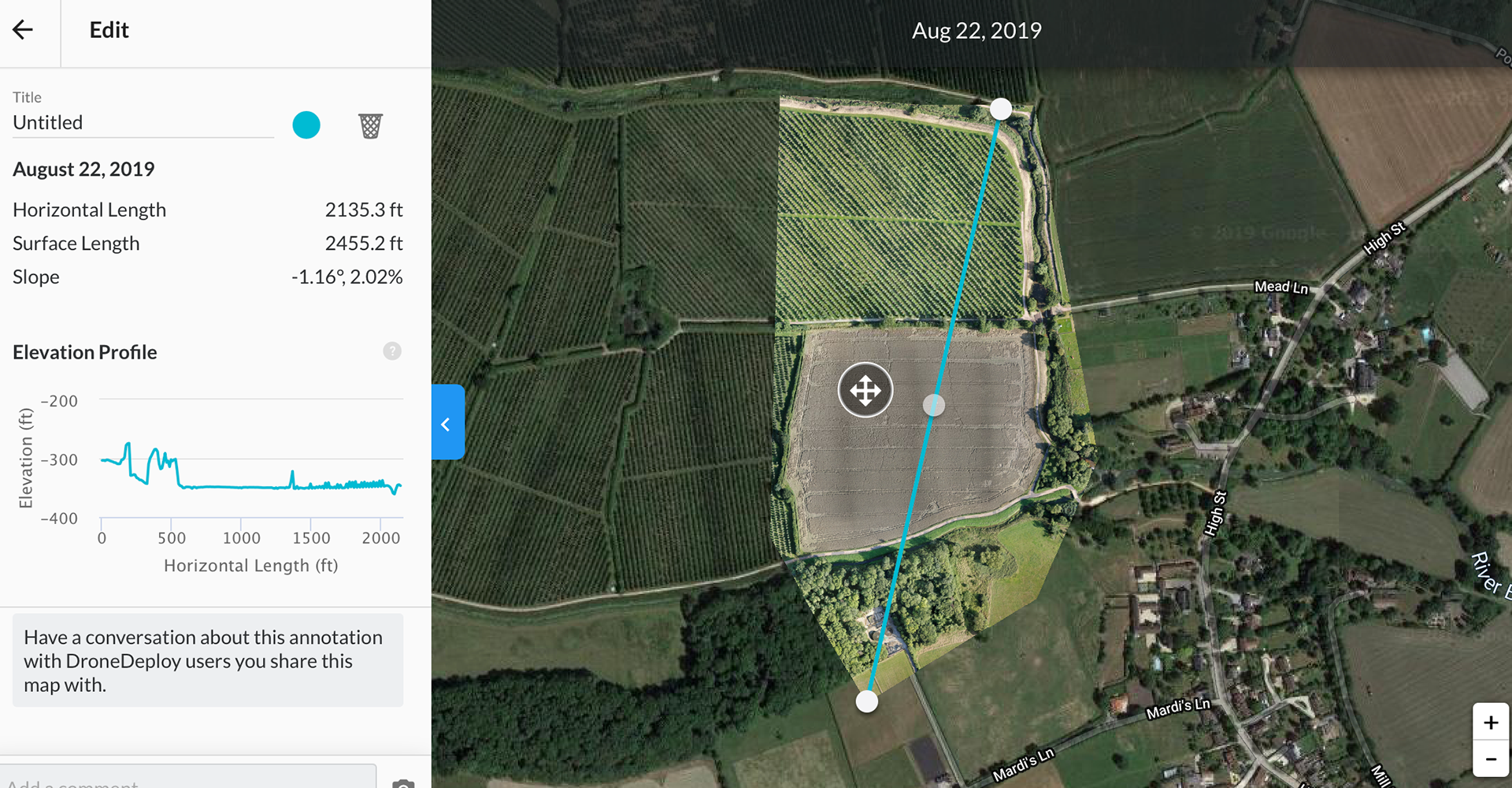Select the move annotation crosshair handle

tap(865, 390)
